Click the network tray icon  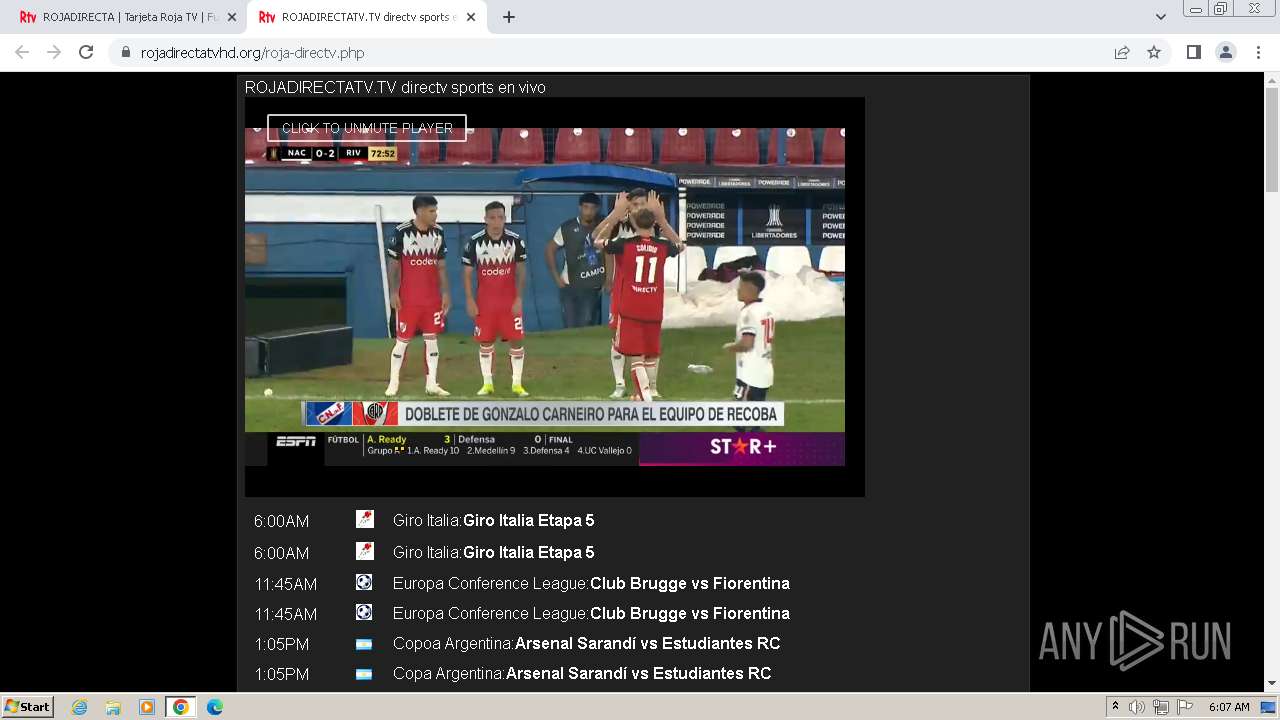[x=1160, y=707]
